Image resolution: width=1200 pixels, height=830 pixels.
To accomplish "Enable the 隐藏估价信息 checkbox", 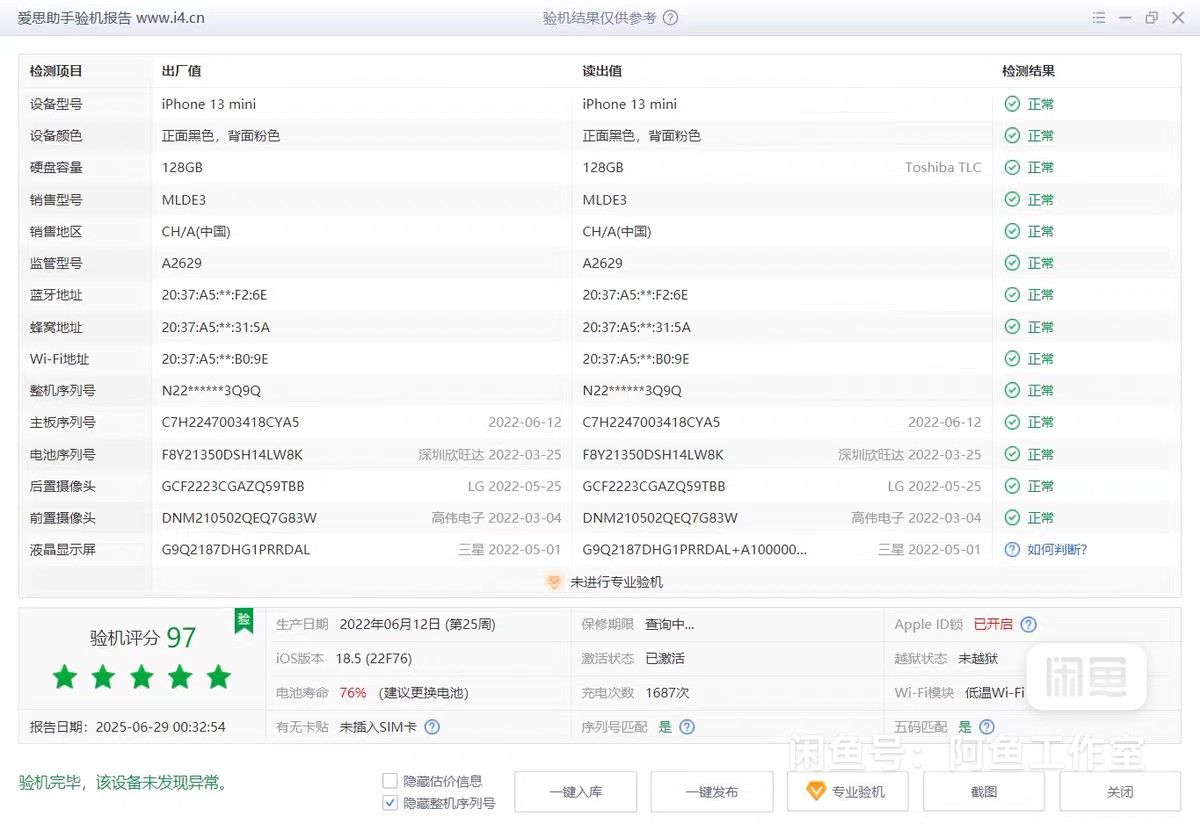I will [390, 781].
